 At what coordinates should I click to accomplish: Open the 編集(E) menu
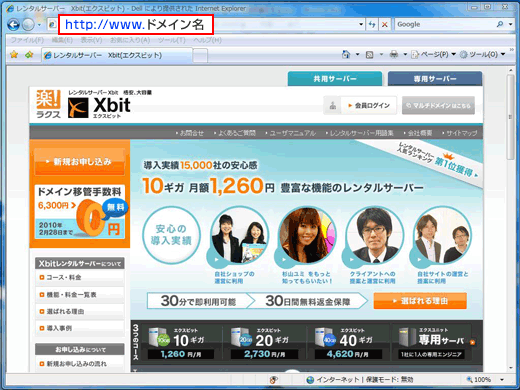pyautogui.click(x=62, y=40)
